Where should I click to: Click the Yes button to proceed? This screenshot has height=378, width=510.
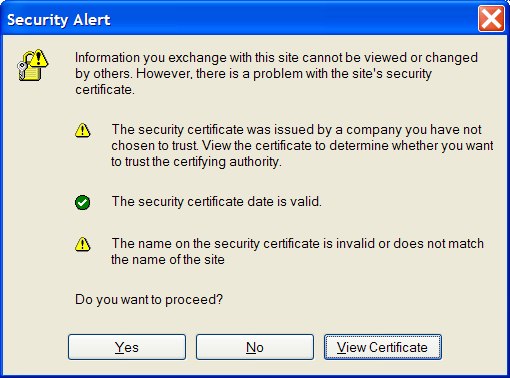pos(127,347)
